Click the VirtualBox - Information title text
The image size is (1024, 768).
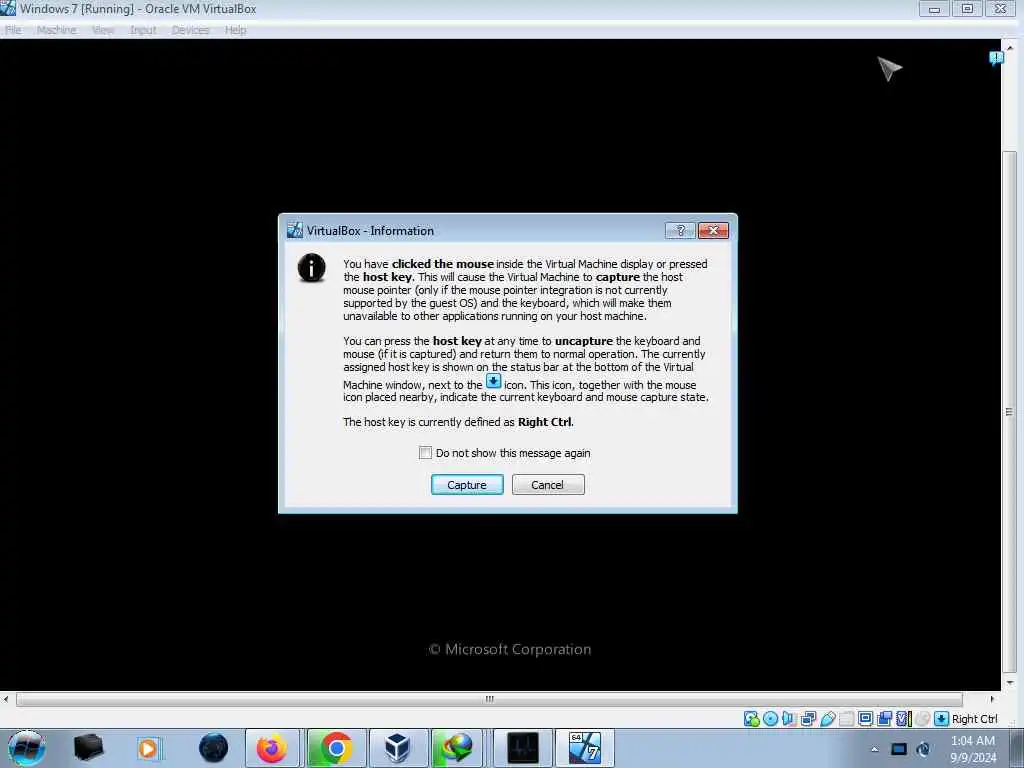370,231
